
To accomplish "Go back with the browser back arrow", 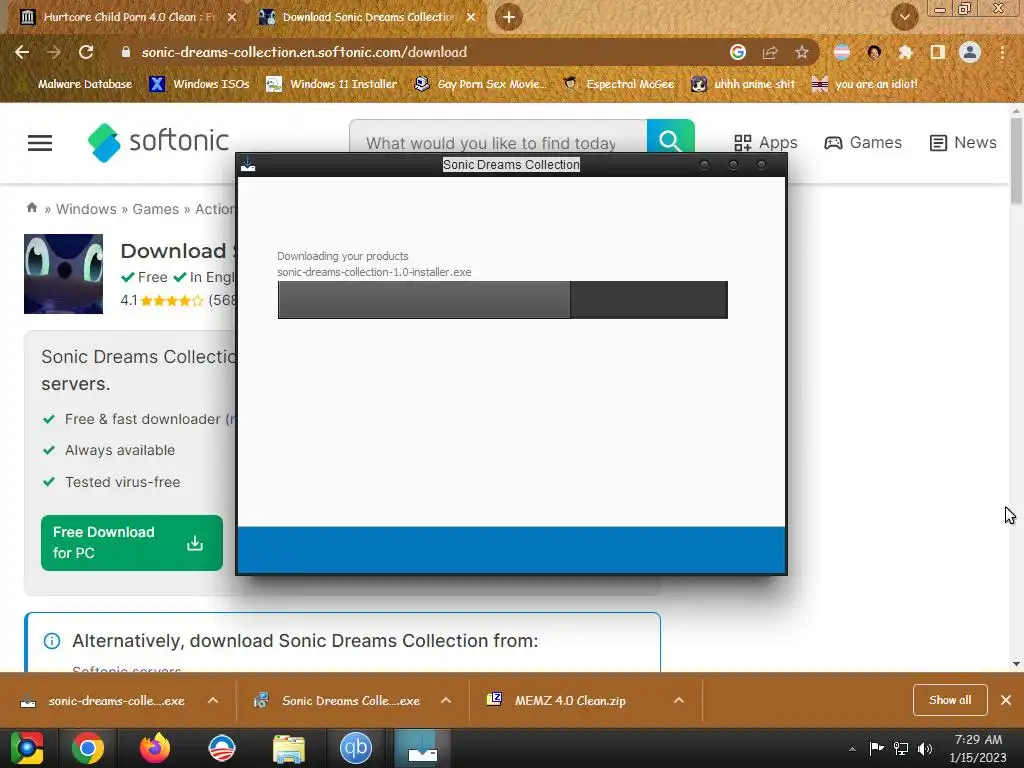I will (x=22, y=52).
